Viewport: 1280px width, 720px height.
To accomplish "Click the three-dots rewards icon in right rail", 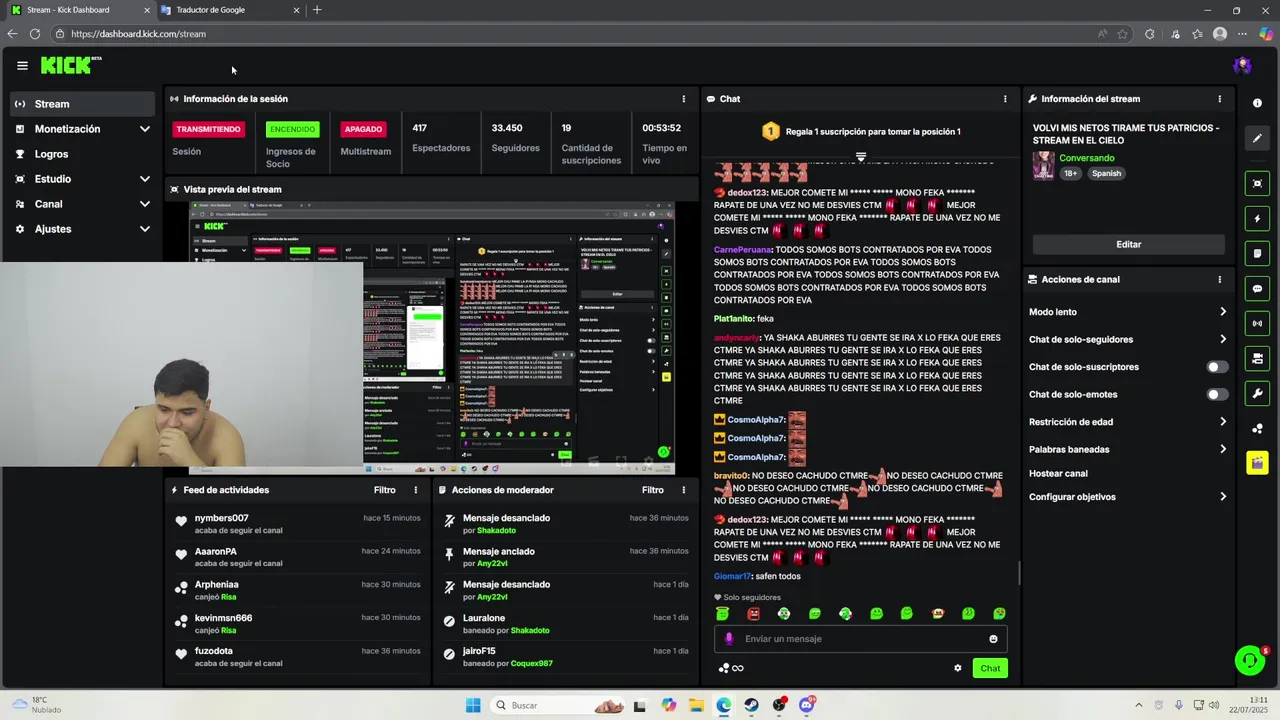I will [1257, 429].
